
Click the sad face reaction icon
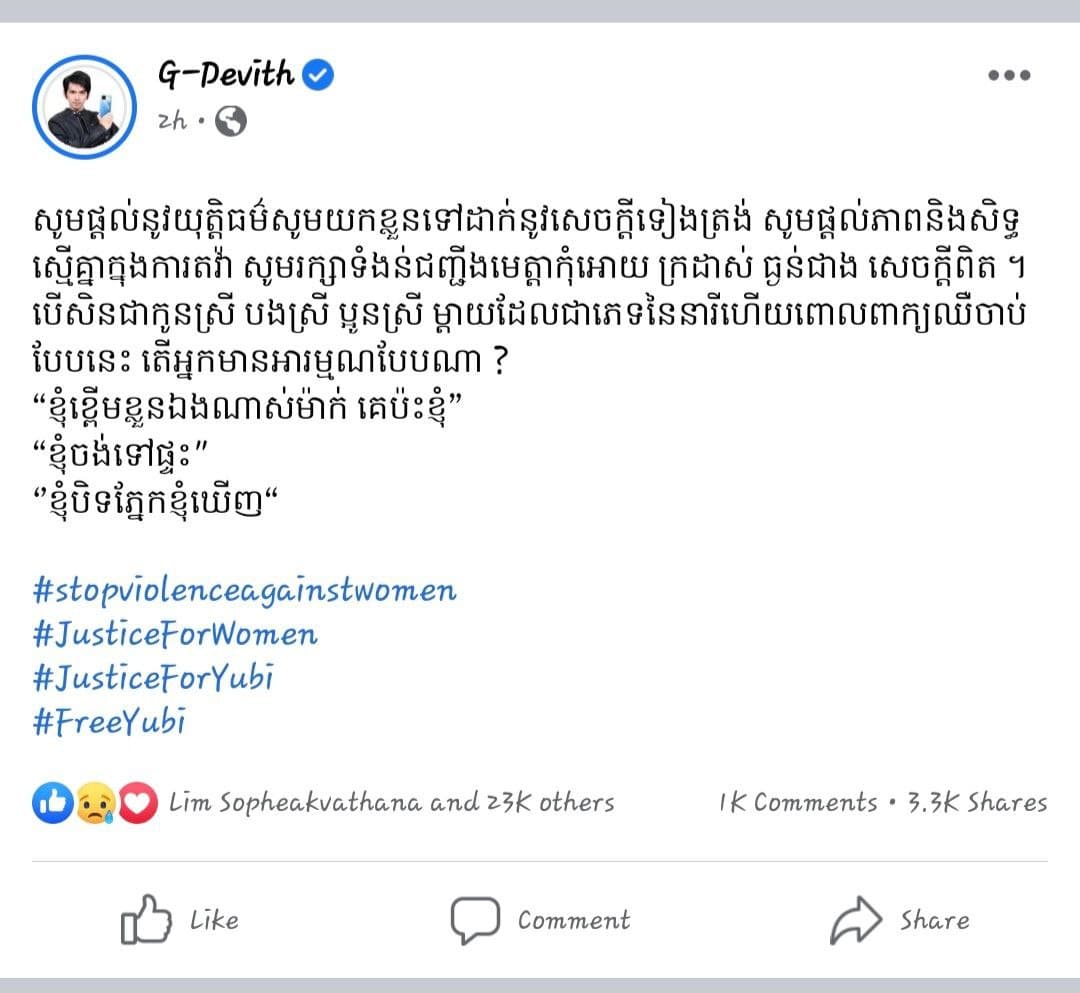click(x=95, y=803)
